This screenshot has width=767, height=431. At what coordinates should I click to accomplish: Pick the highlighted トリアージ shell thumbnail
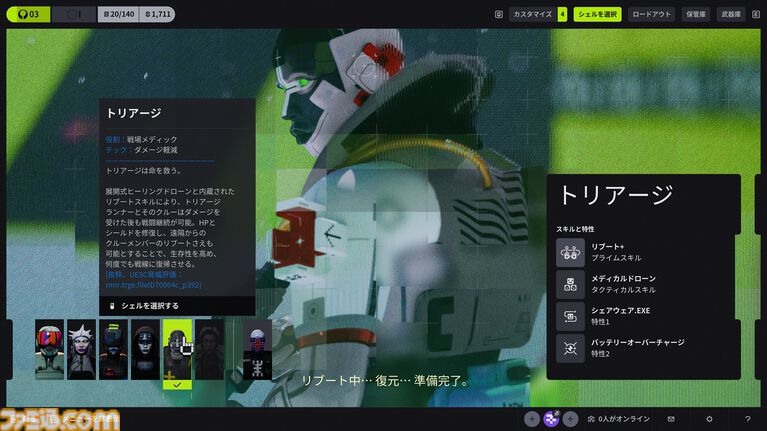coord(177,350)
